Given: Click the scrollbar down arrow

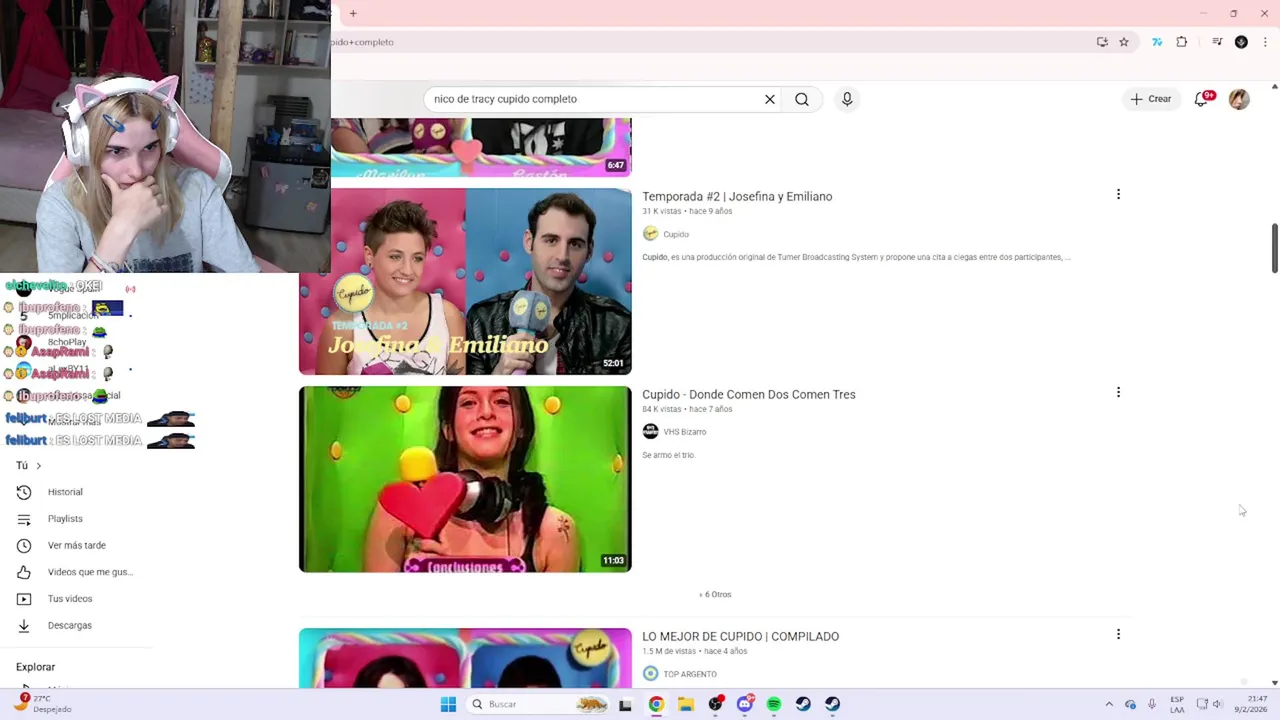Looking at the screenshot, I should 1274,682.
